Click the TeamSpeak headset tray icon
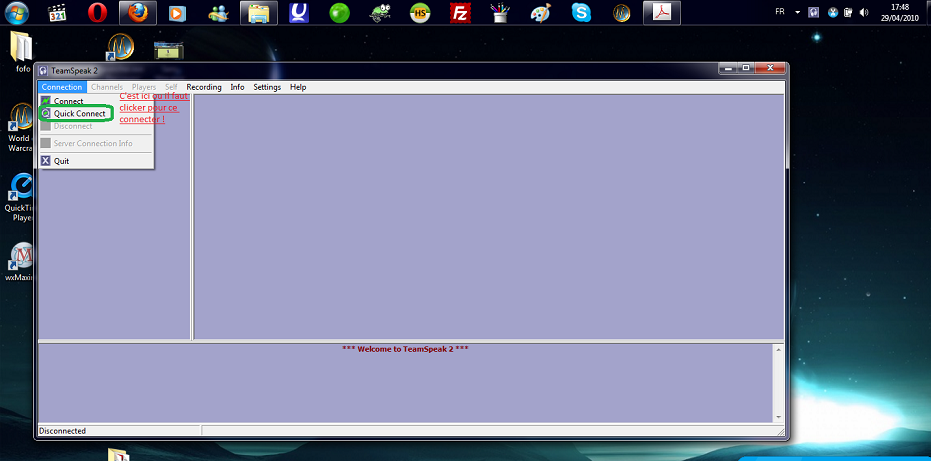Screen dimensions: 931x461 click(813, 12)
